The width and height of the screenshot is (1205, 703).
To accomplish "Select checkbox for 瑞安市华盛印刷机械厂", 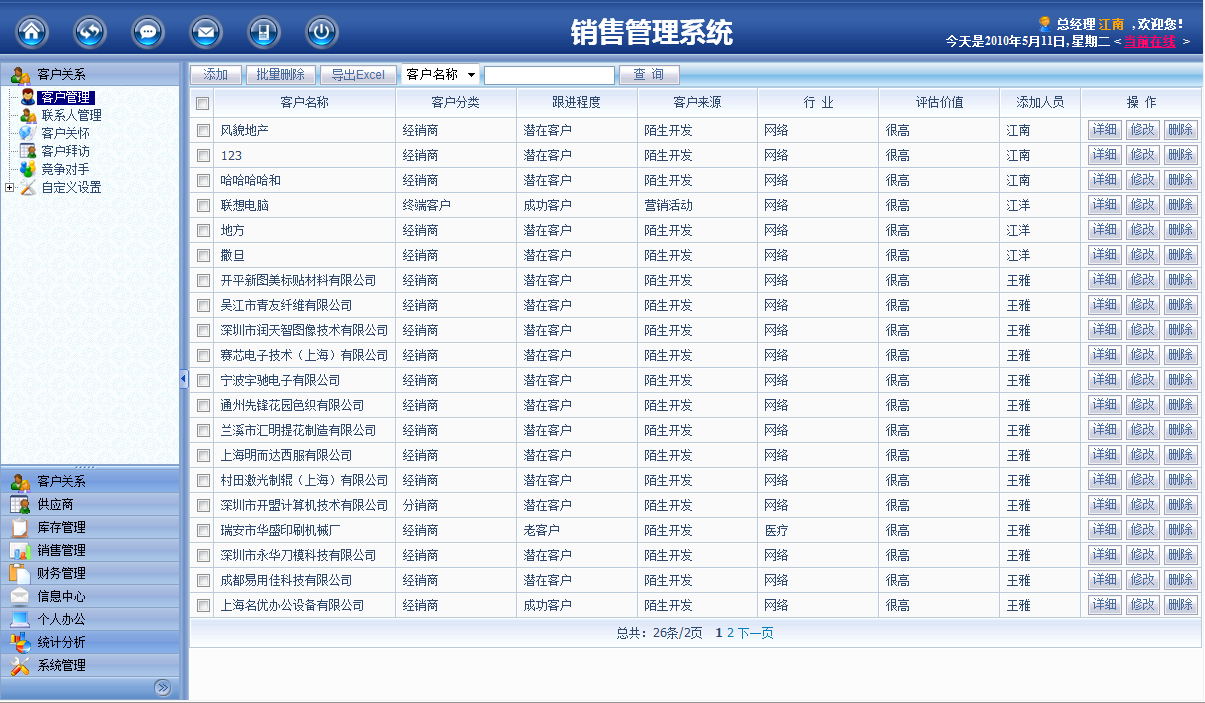I will pos(203,530).
